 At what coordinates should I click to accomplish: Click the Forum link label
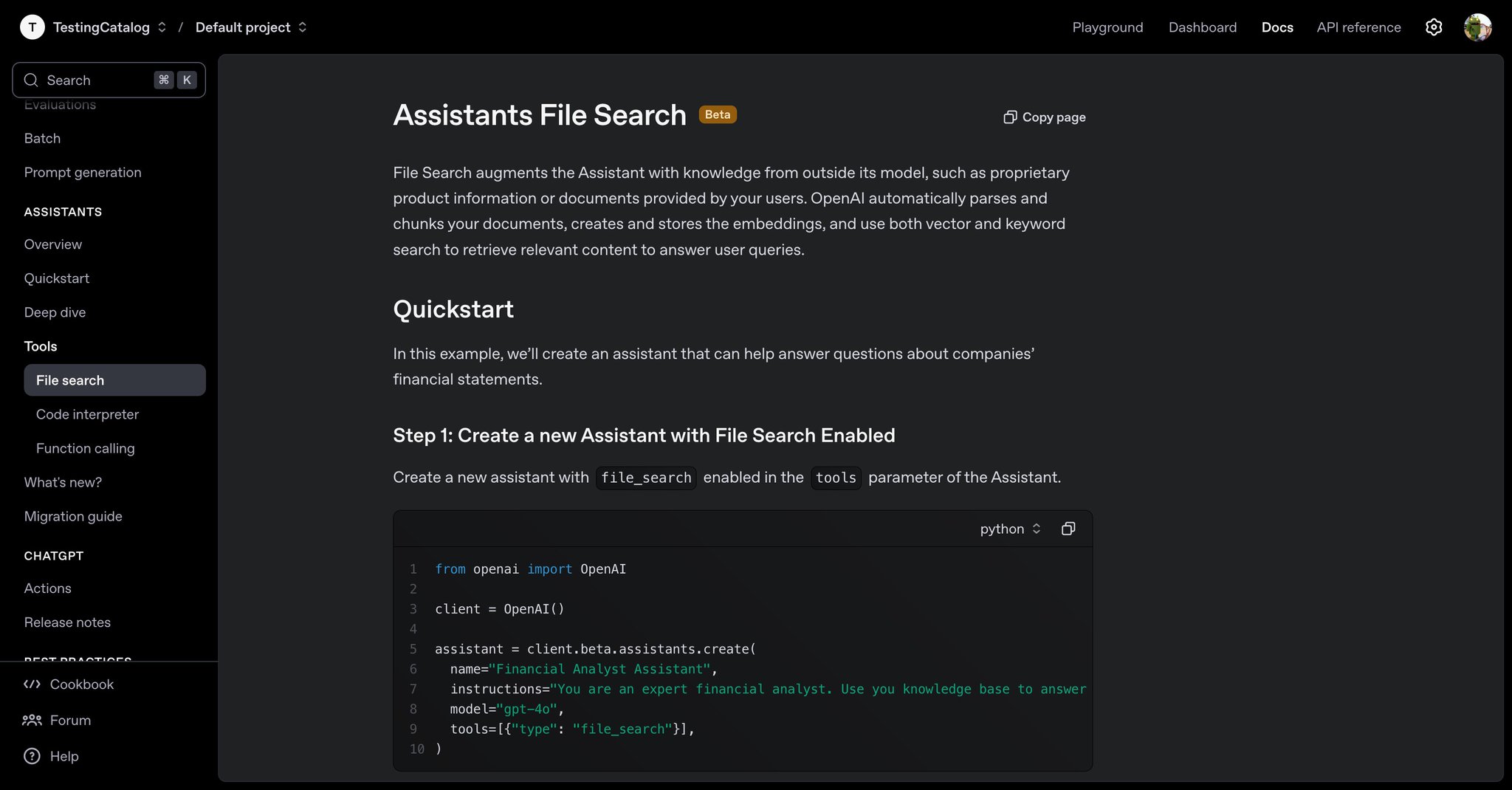[70, 720]
